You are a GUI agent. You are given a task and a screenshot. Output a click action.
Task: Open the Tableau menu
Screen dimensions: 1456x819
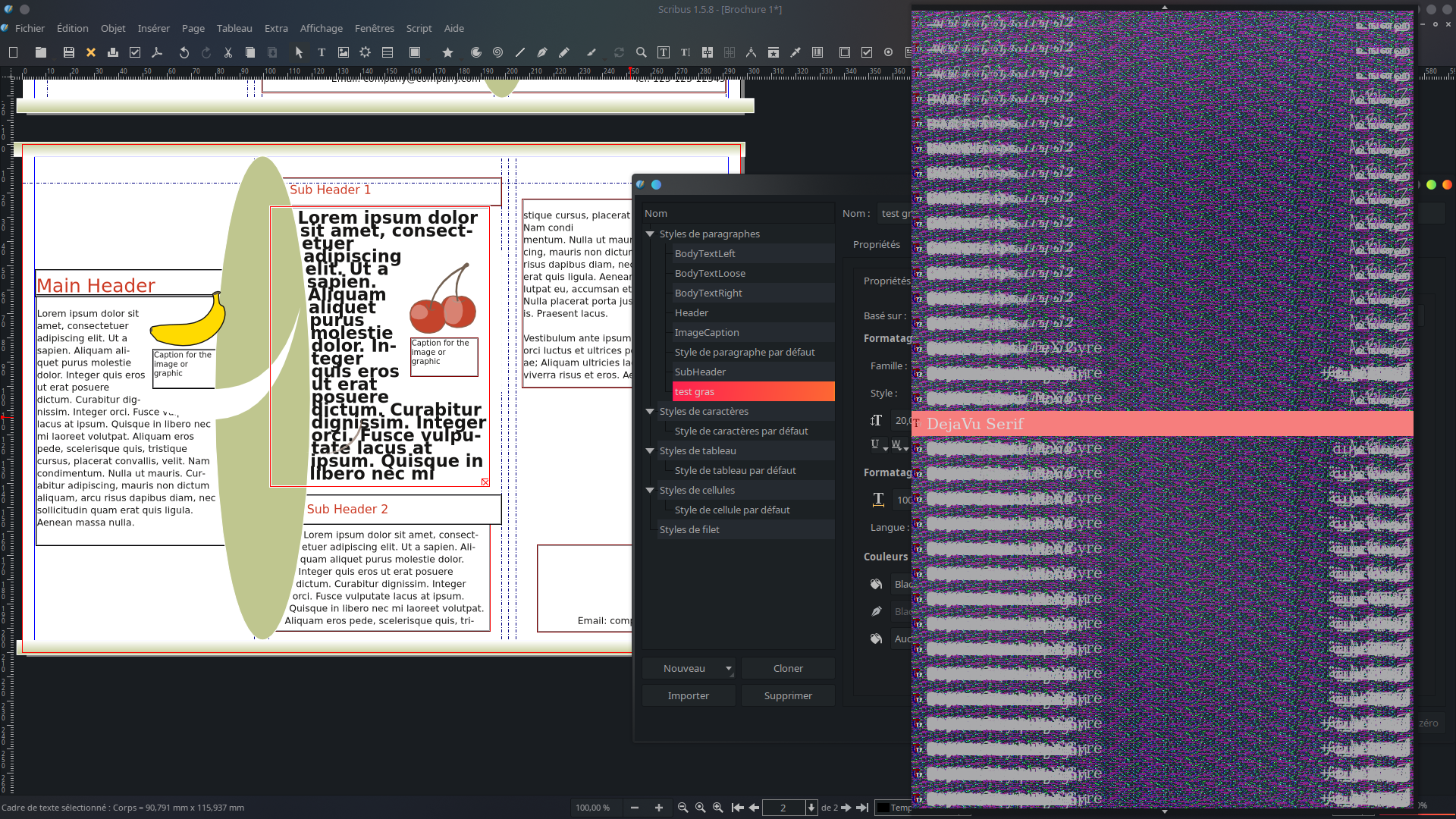[234, 28]
